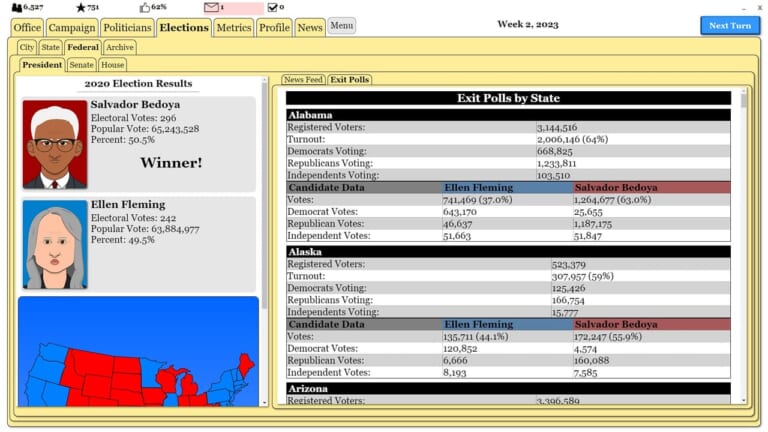Screen dimensions: 768x432
Task: Click the thumbs-up approval icon
Action: [x=144, y=7]
